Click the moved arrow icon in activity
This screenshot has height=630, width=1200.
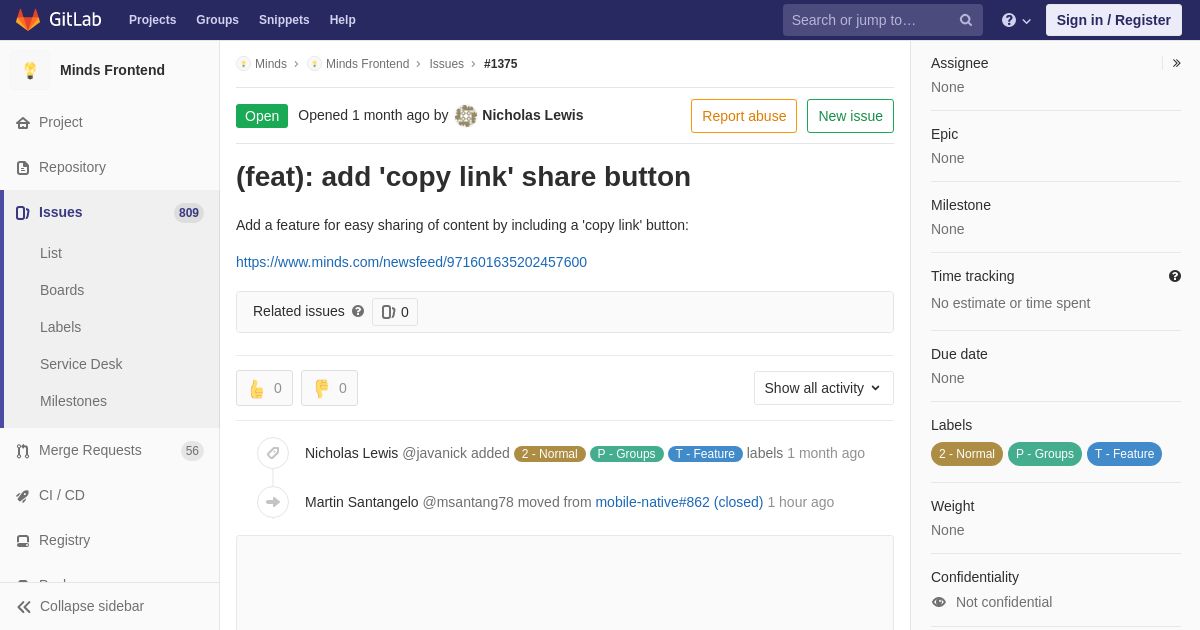[x=273, y=502]
